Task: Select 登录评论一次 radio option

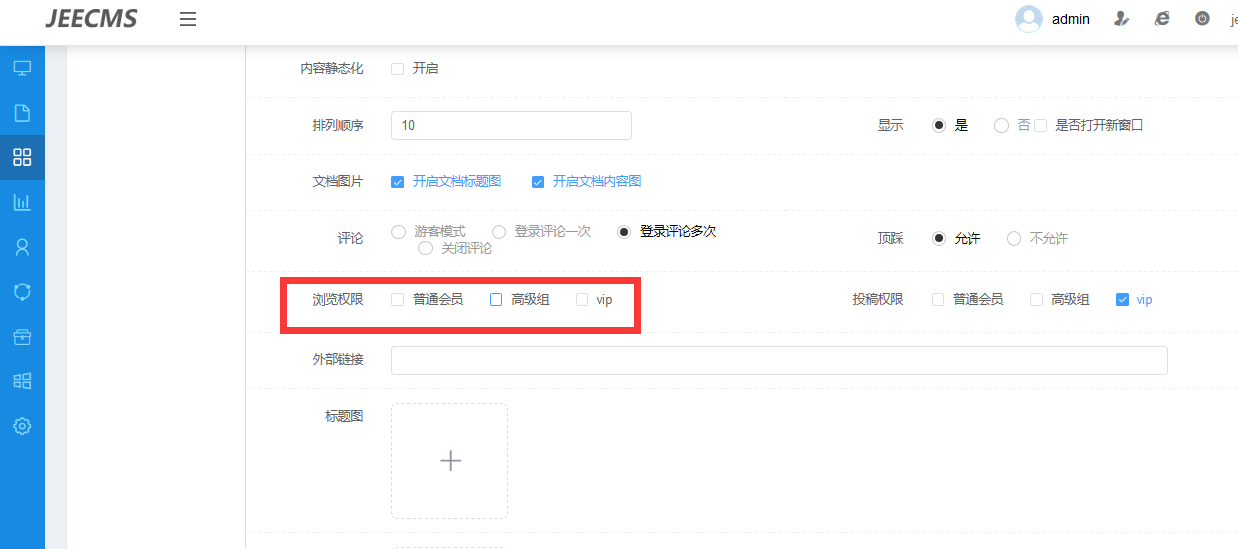Action: [x=498, y=232]
